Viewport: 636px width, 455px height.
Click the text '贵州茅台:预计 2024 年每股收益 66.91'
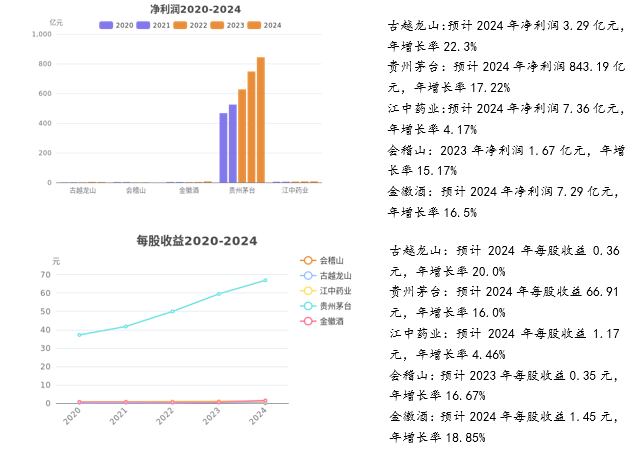[504, 292]
